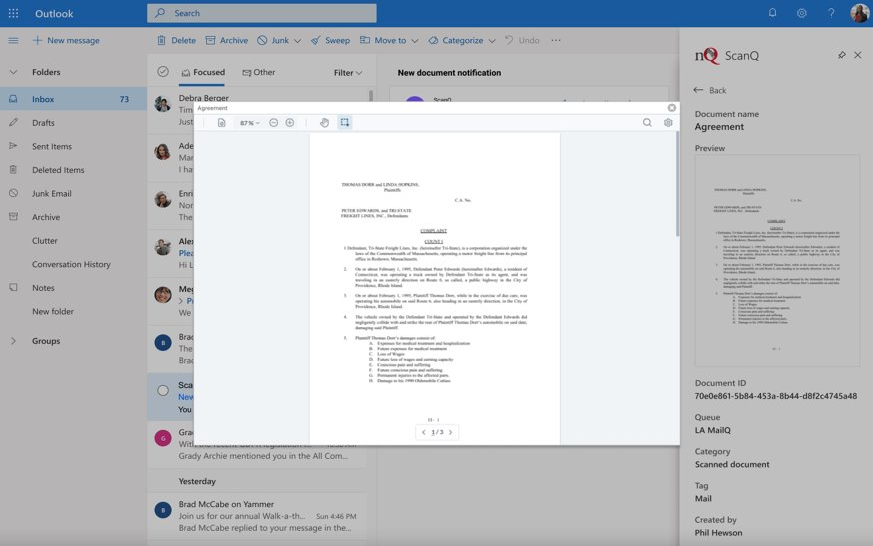Click the 1/3 page number field
The height and width of the screenshot is (546, 873).
coord(437,432)
